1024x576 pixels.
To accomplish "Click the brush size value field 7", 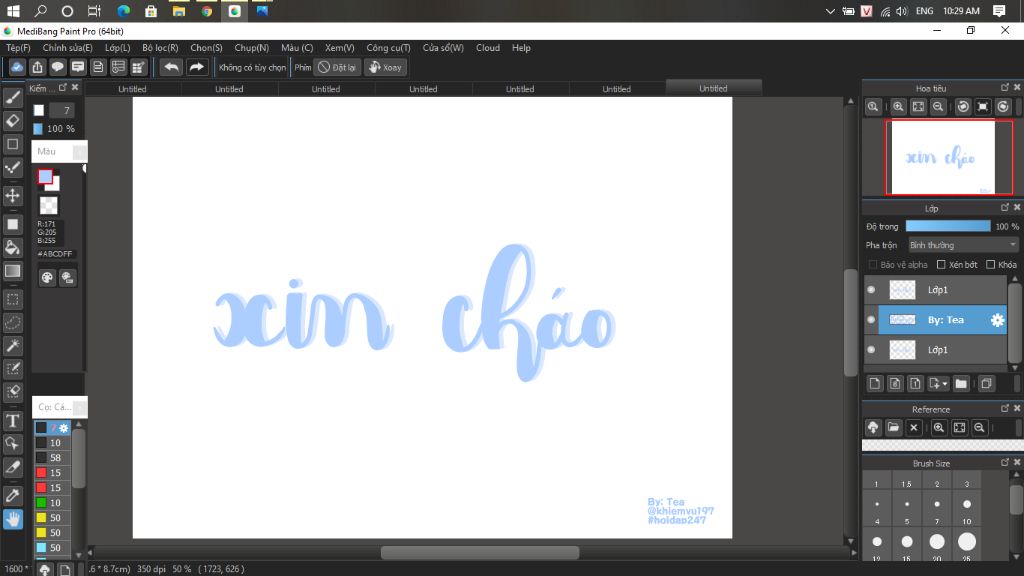I will (63, 110).
